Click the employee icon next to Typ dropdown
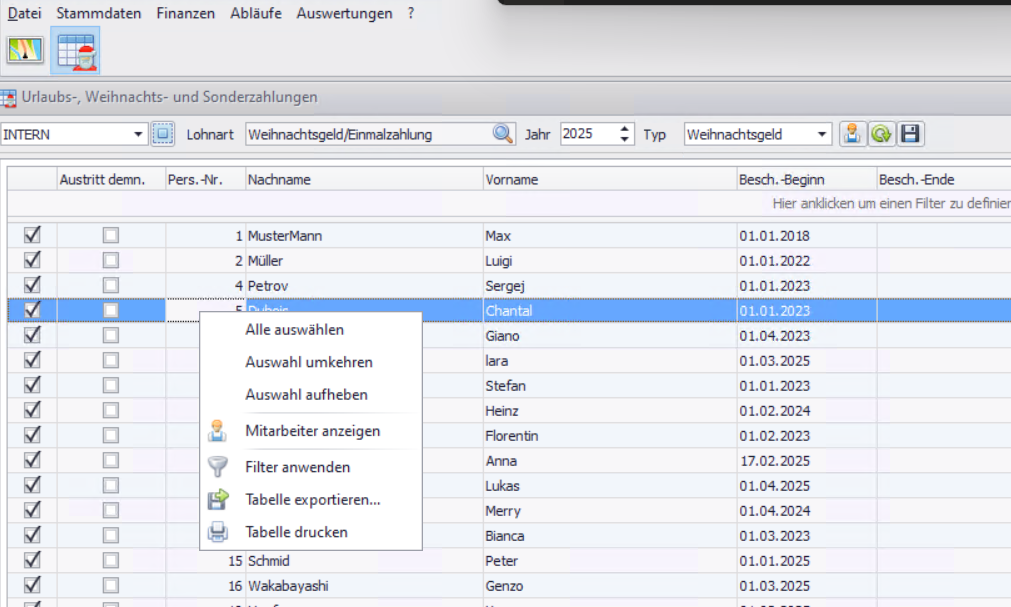This screenshot has width=1011, height=607. tap(852, 134)
